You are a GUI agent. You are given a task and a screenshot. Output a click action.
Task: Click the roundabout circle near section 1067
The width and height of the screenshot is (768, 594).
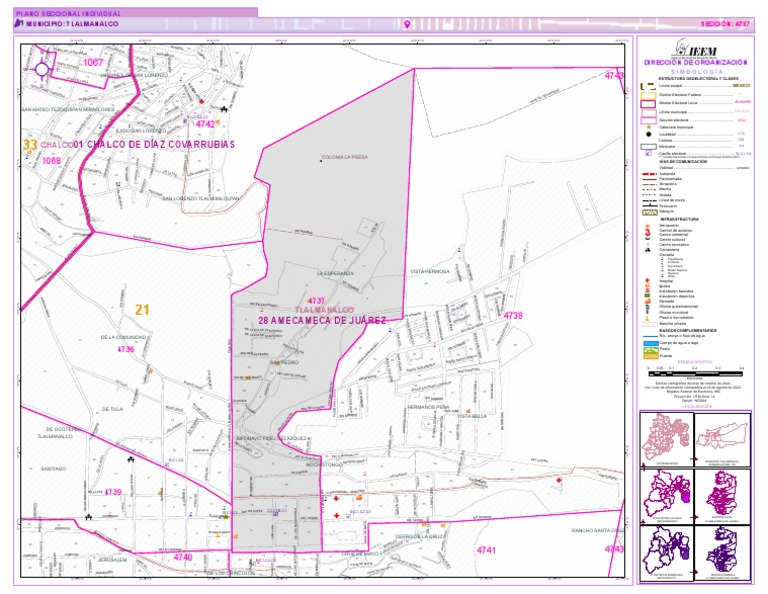pos(42,69)
